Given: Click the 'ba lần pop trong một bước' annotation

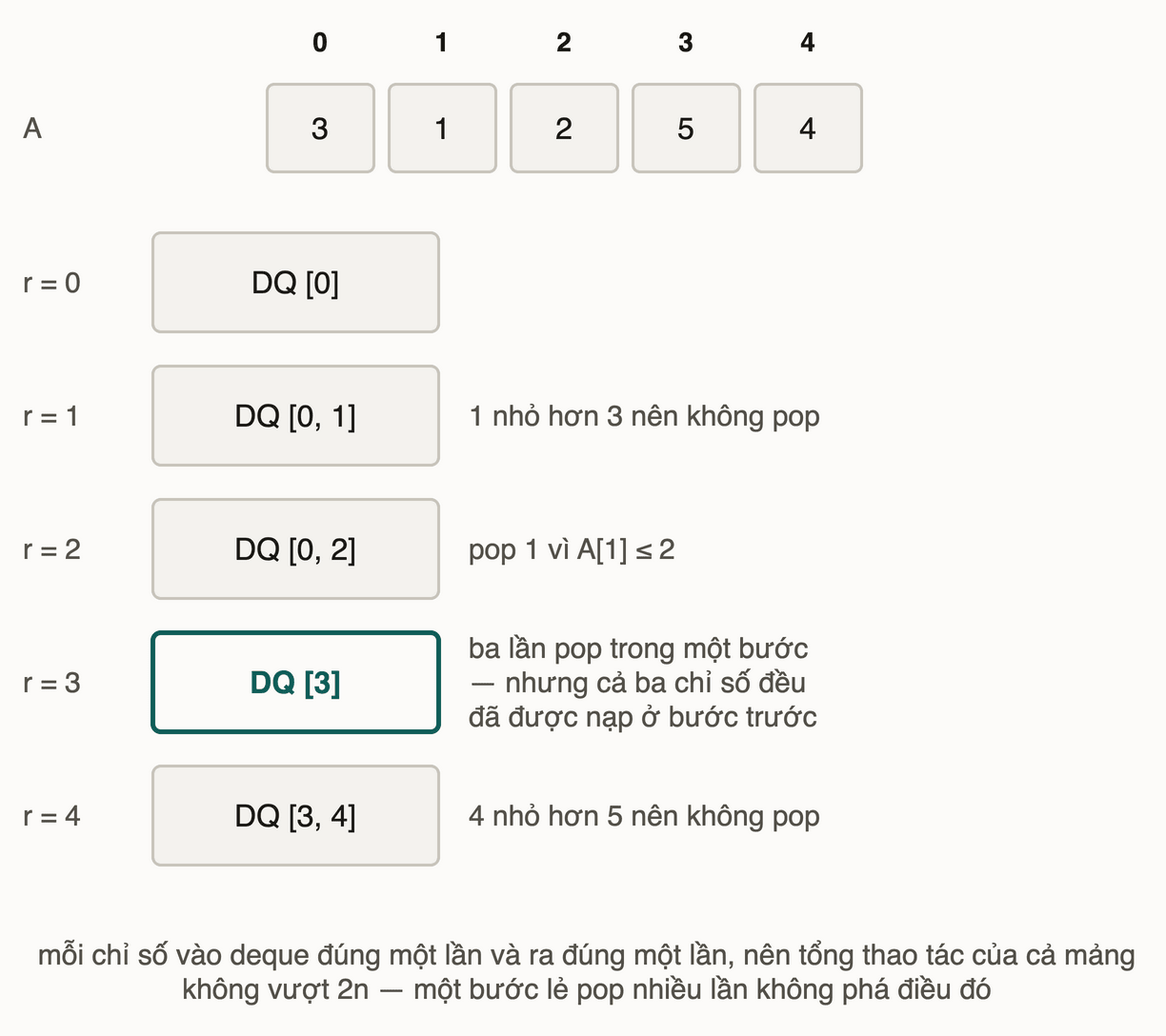Looking at the screenshot, I should tap(643, 683).
